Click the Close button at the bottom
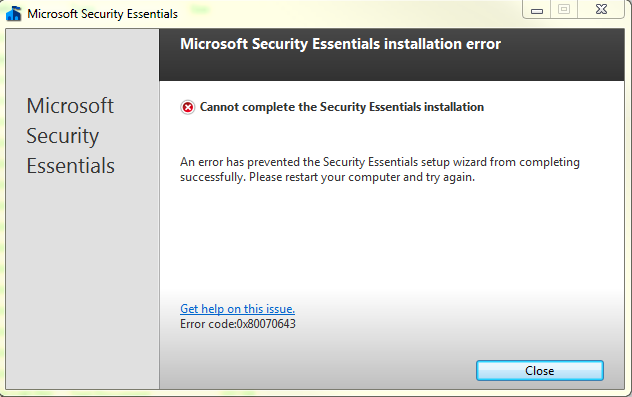The image size is (632, 397). (540, 370)
